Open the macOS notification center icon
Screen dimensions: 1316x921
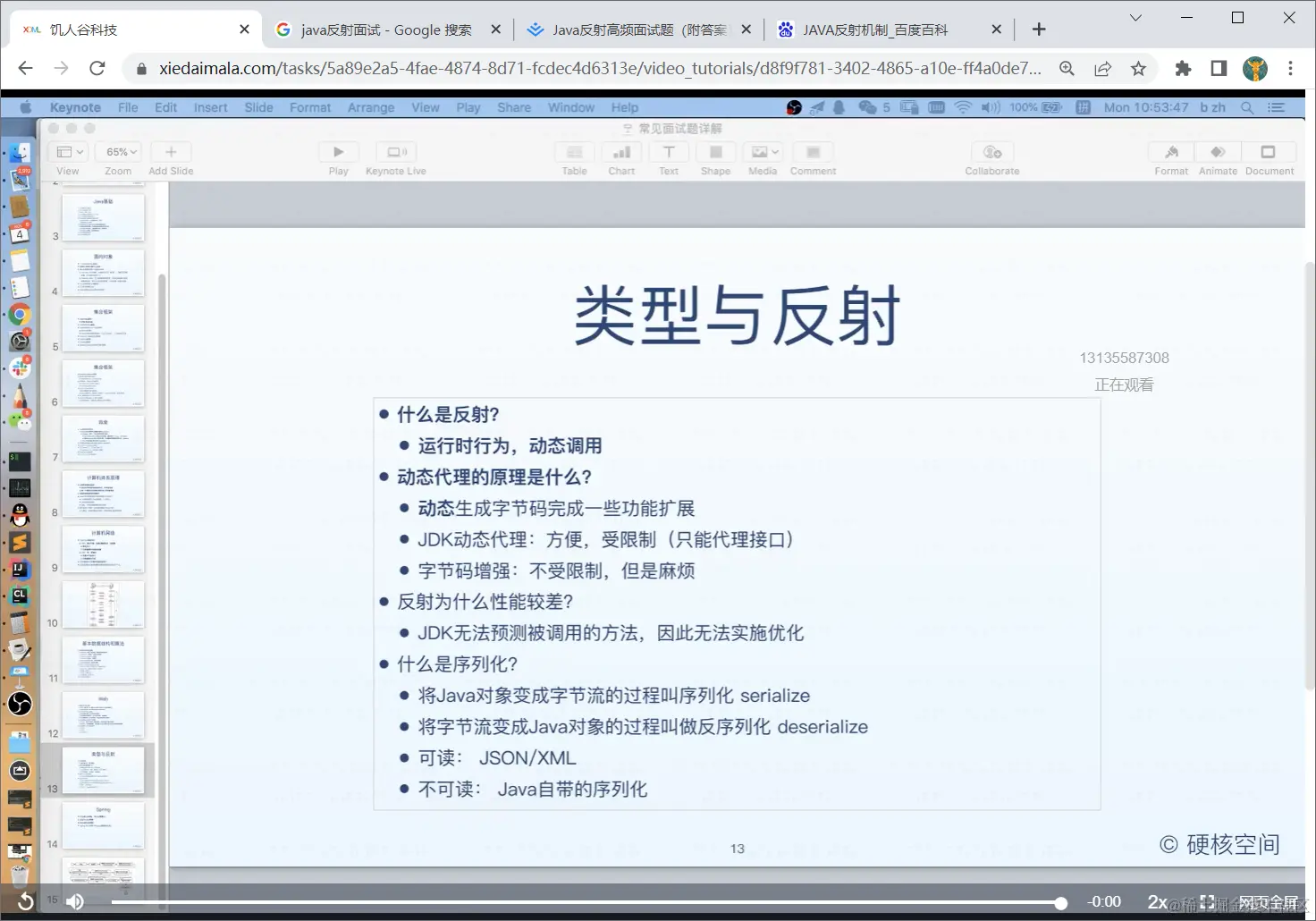pyautogui.click(x=1276, y=107)
